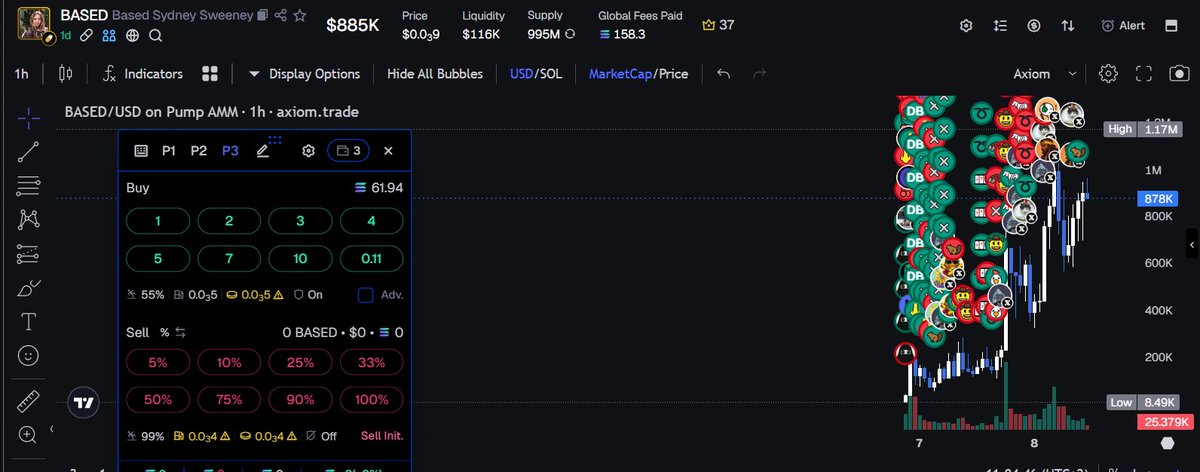The height and width of the screenshot is (472, 1200).
Task: Open the chart layout grid icon
Action: (210, 73)
